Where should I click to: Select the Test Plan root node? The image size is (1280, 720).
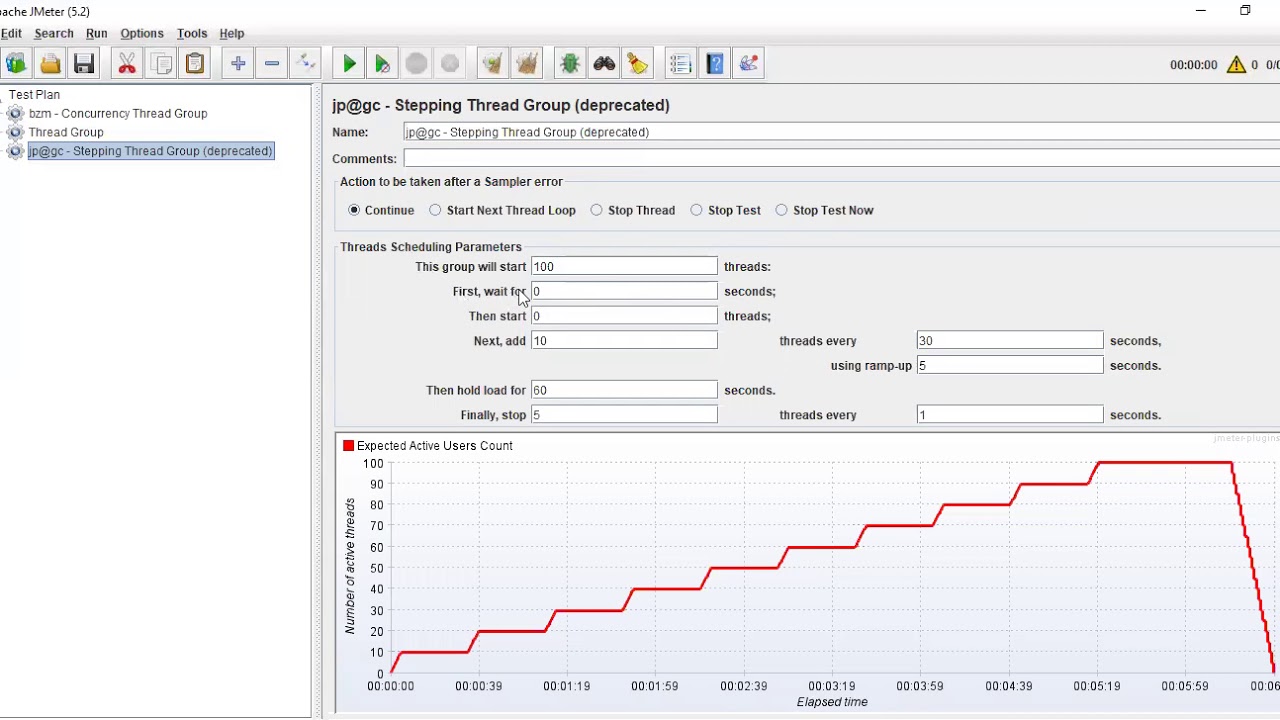point(34,94)
